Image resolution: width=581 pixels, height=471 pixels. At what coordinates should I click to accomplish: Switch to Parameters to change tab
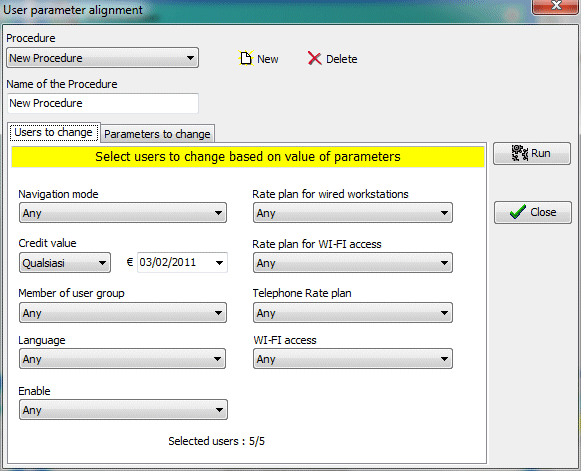157,134
